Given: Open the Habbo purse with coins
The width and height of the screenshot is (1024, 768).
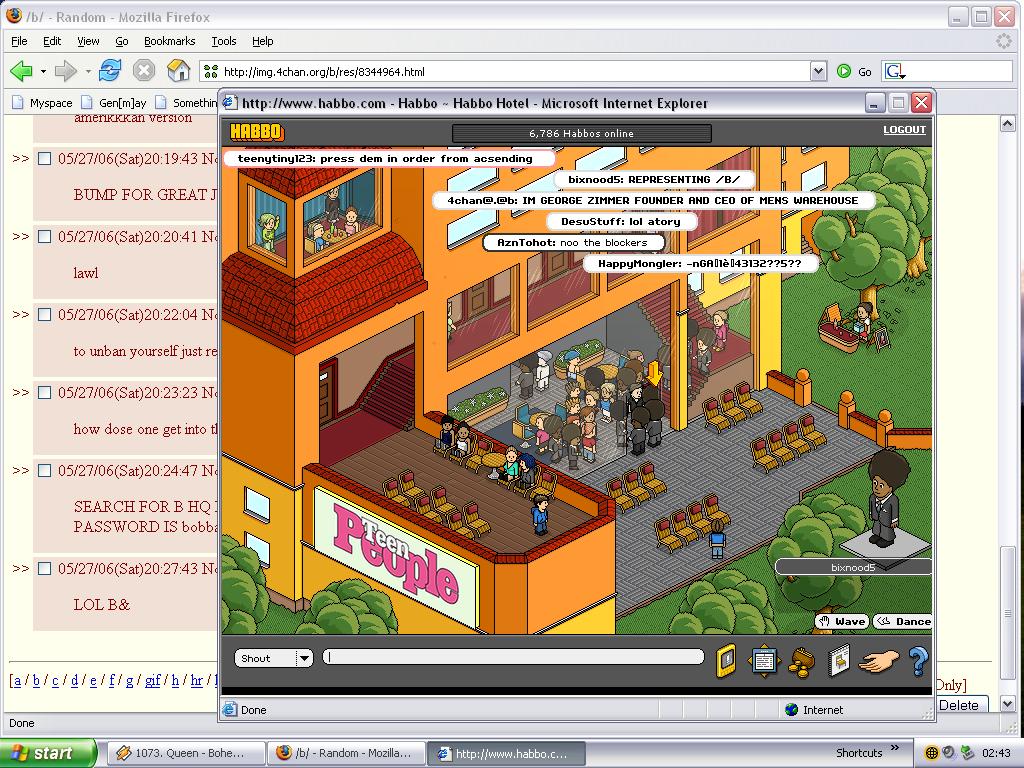Looking at the screenshot, I should click(801, 662).
